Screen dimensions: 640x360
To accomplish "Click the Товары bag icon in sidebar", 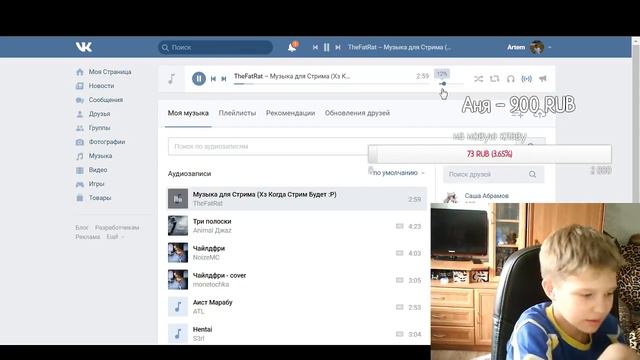I will click(x=80, y=198).
